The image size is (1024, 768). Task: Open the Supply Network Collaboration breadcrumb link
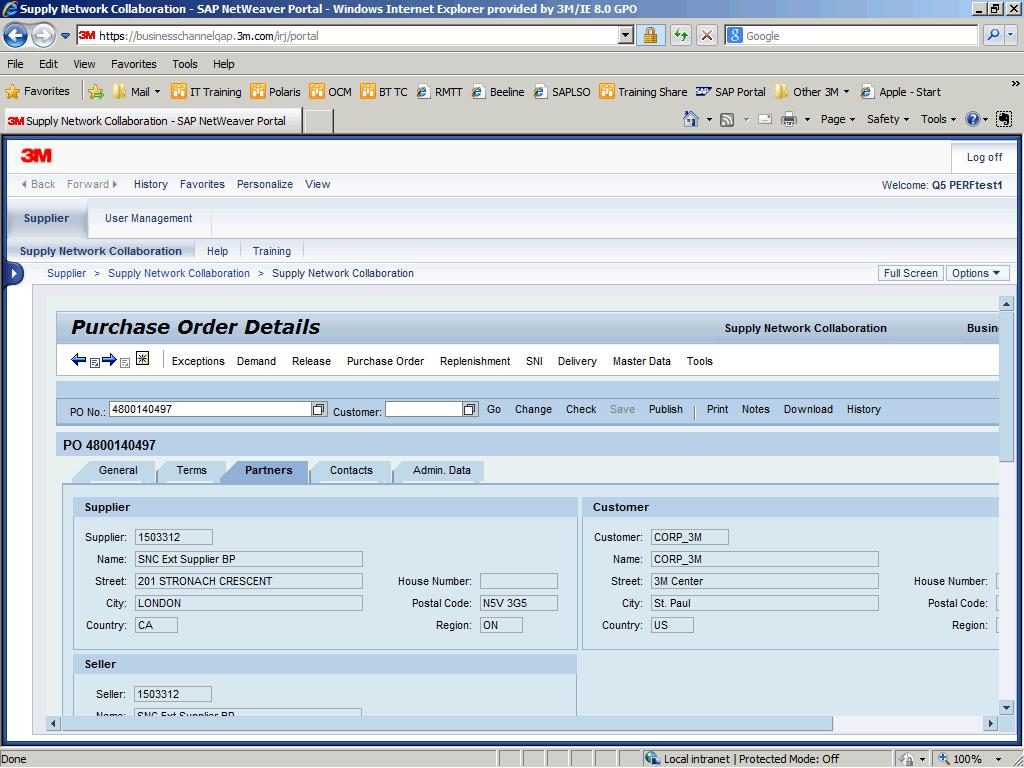click(179, 273)
